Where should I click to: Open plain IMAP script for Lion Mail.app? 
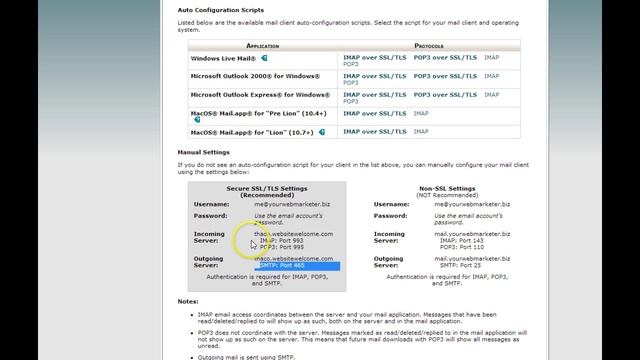421,132
